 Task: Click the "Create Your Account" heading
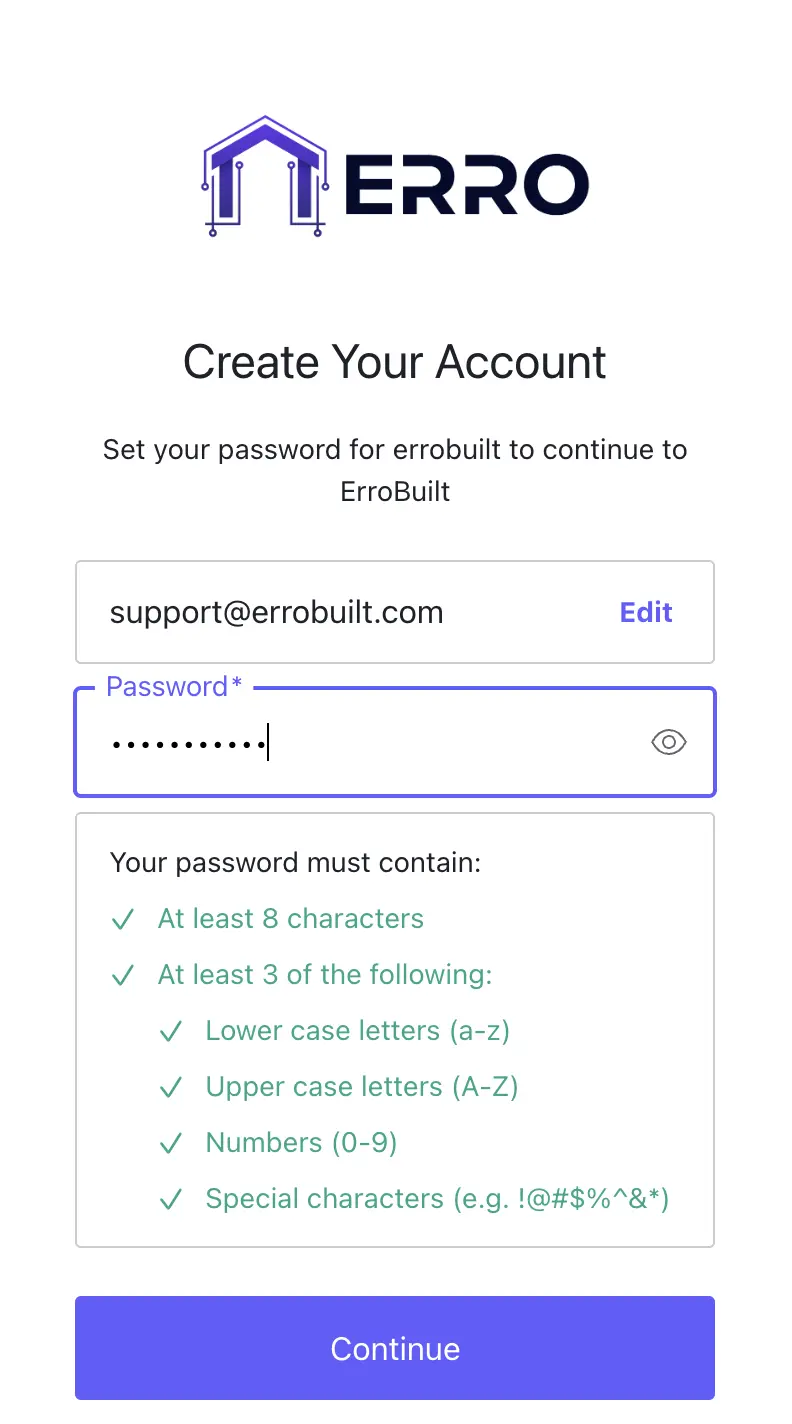click(395, 362)
